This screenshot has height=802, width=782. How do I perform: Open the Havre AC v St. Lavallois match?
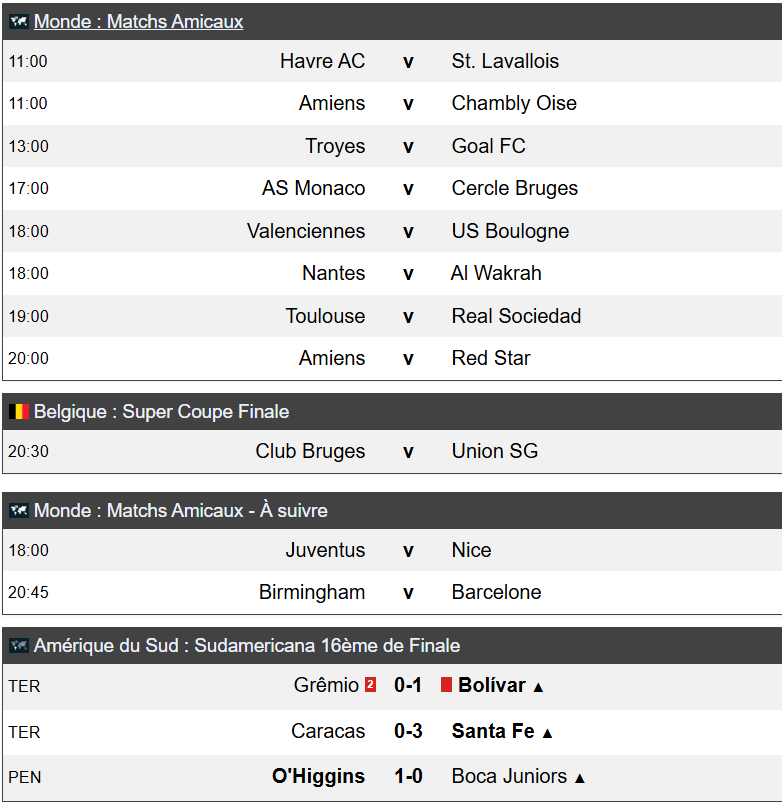392,61
